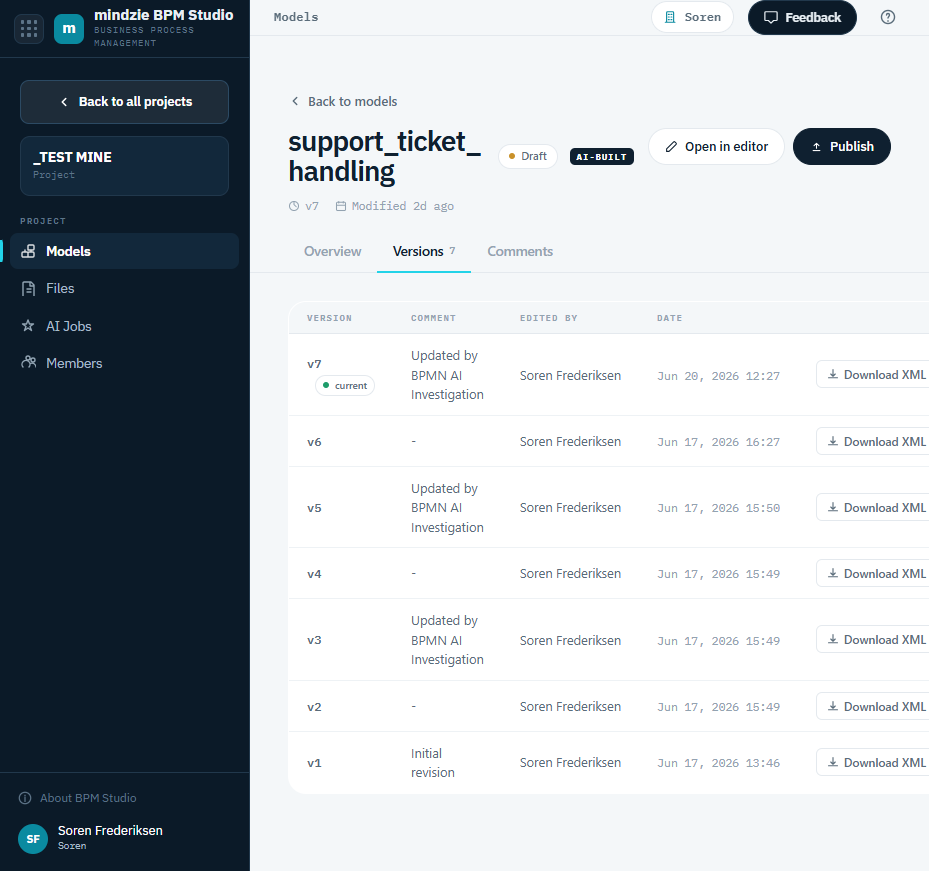Screen dimensions: 929x871
Task: Open the app launcher grid icon
Action: click(x=28, y=28)
